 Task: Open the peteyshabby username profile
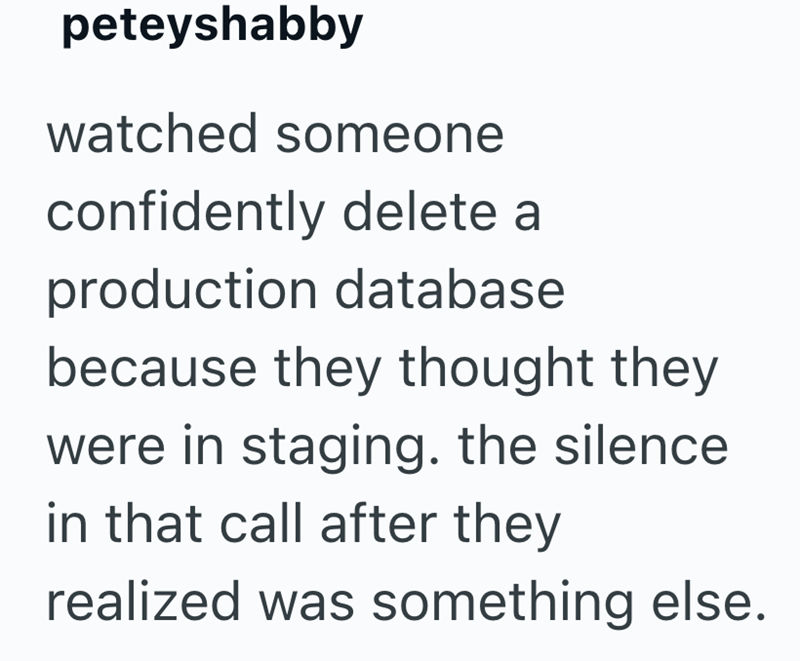(212, 27)
